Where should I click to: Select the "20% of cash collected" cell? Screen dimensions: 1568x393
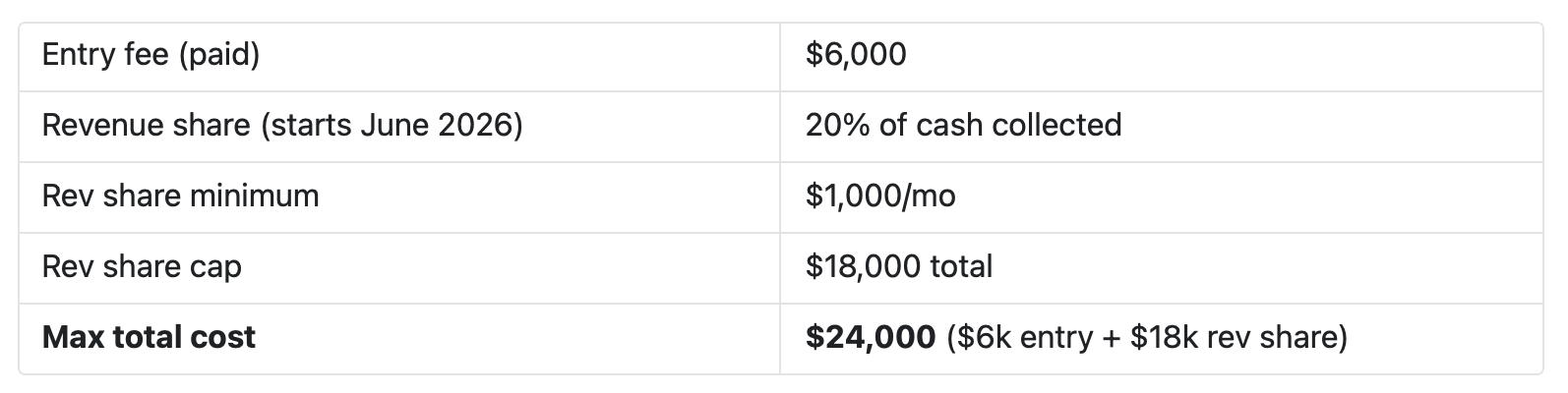(x=963, y=125)
